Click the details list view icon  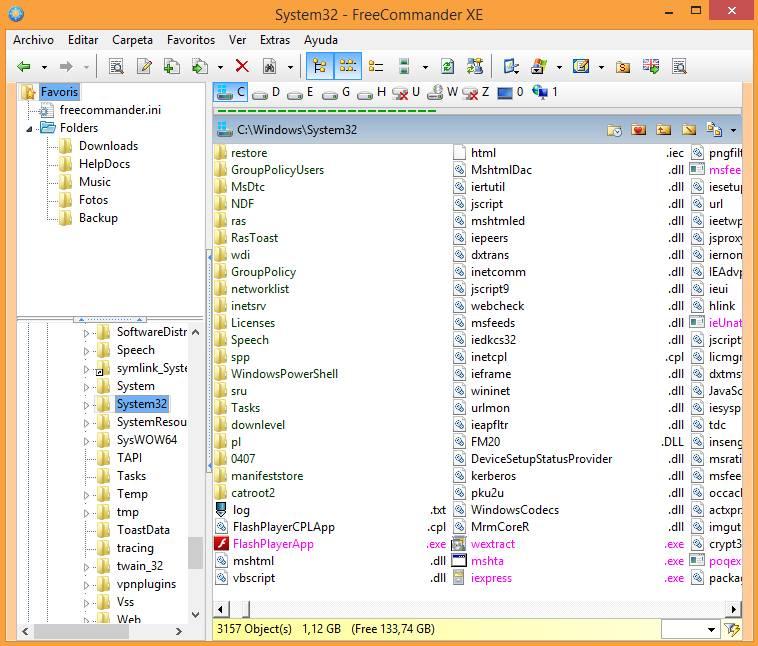376,66
